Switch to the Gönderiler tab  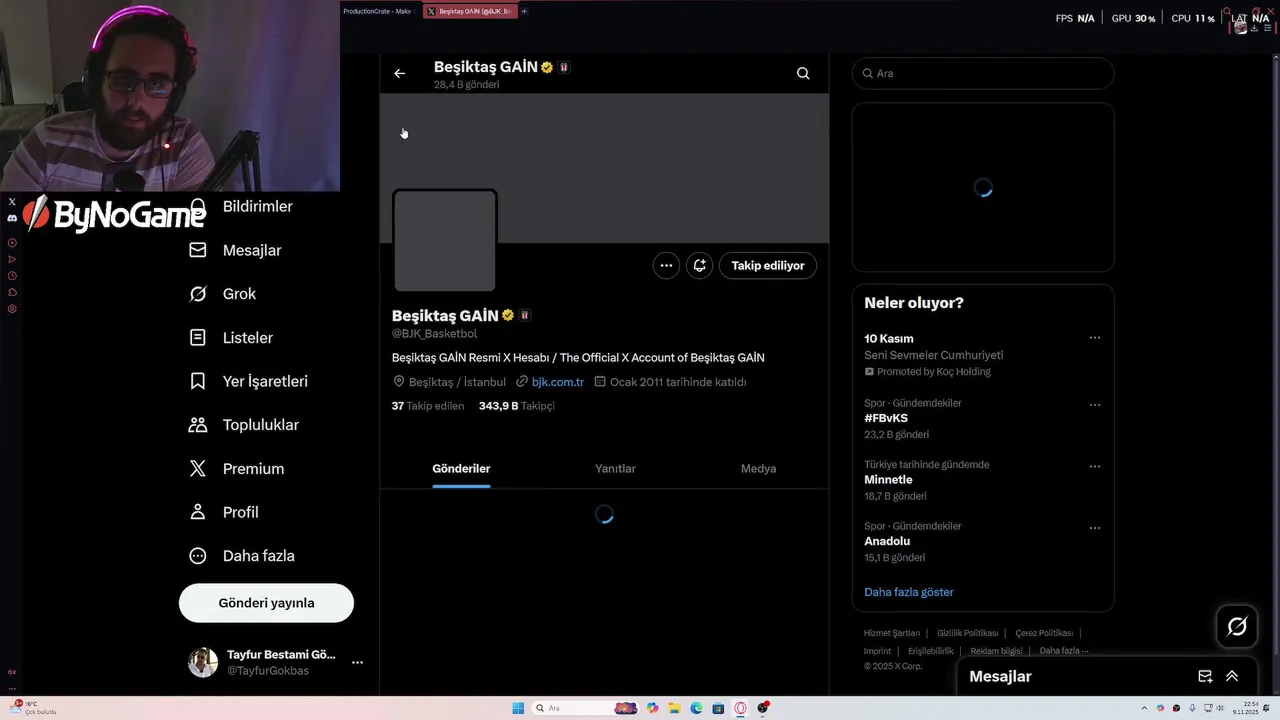[x=461, y=468]
